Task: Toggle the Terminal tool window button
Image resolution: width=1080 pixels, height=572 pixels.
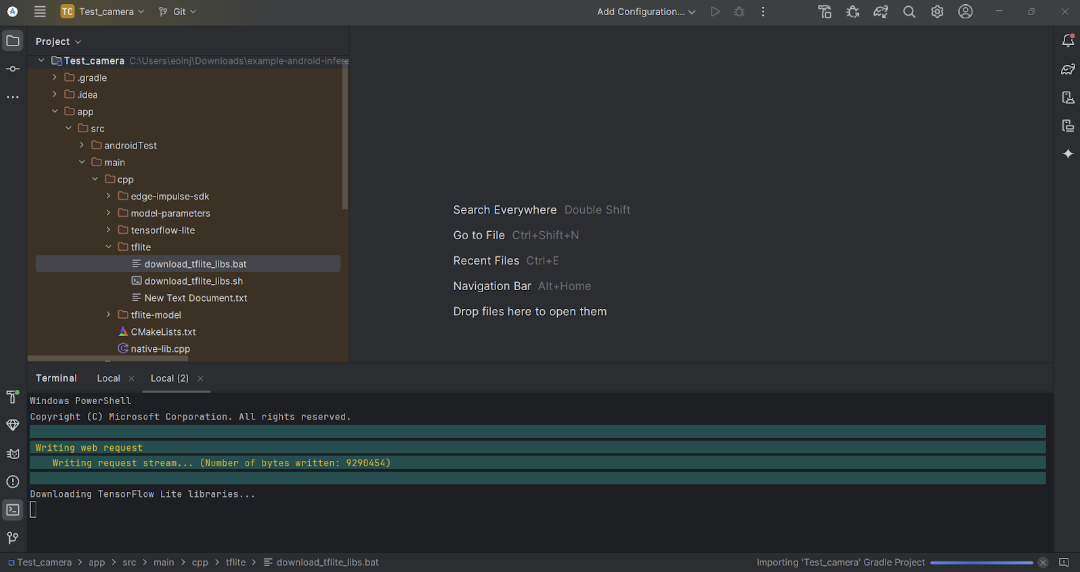Action: point(13,510)
